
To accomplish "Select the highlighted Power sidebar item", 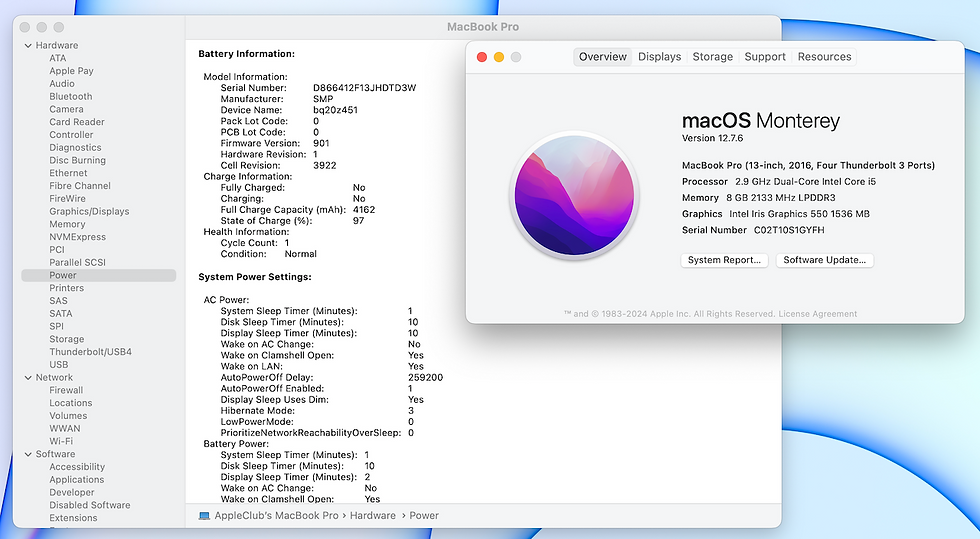I will tap(99, 275).
